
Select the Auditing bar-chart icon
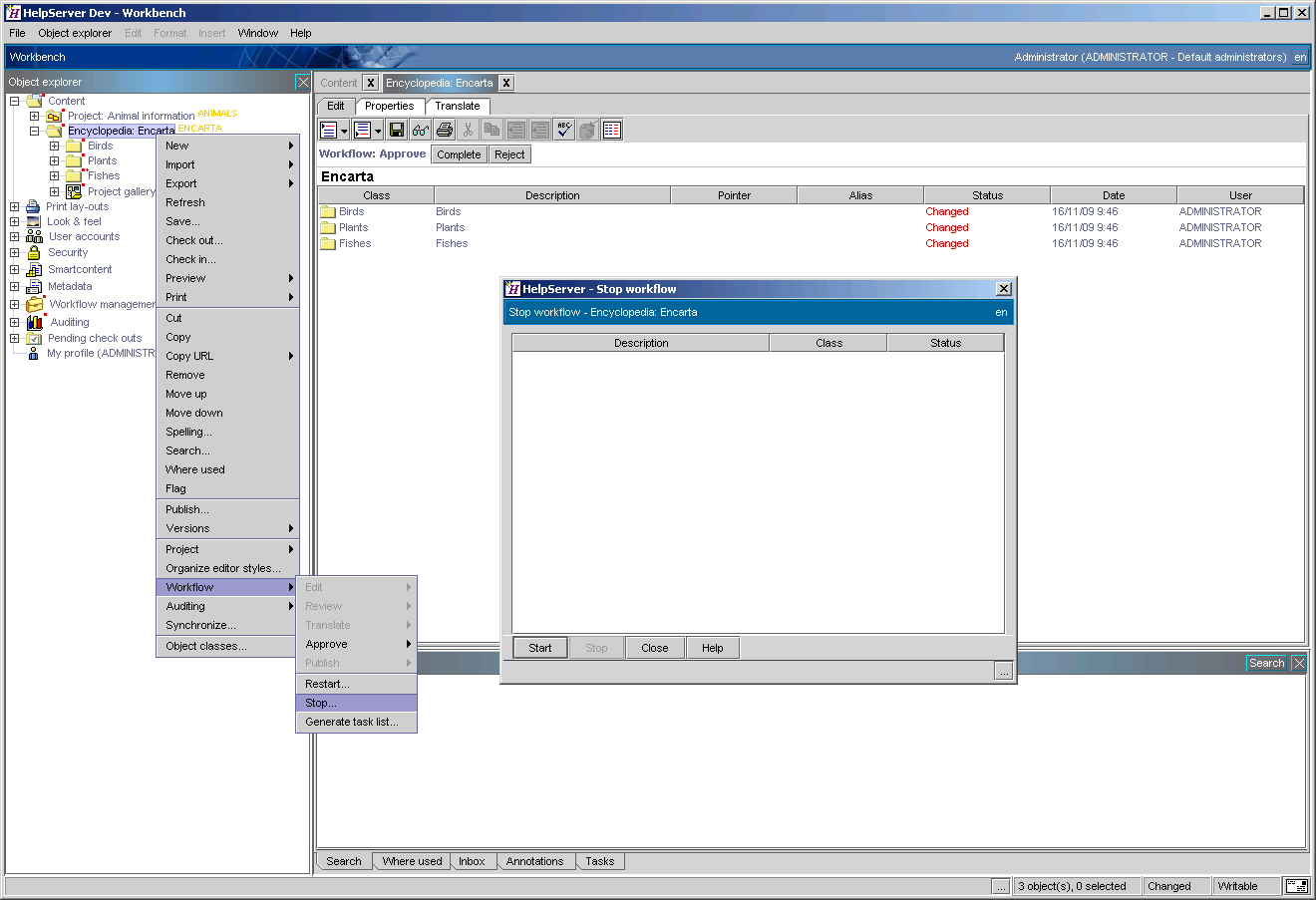33,321
